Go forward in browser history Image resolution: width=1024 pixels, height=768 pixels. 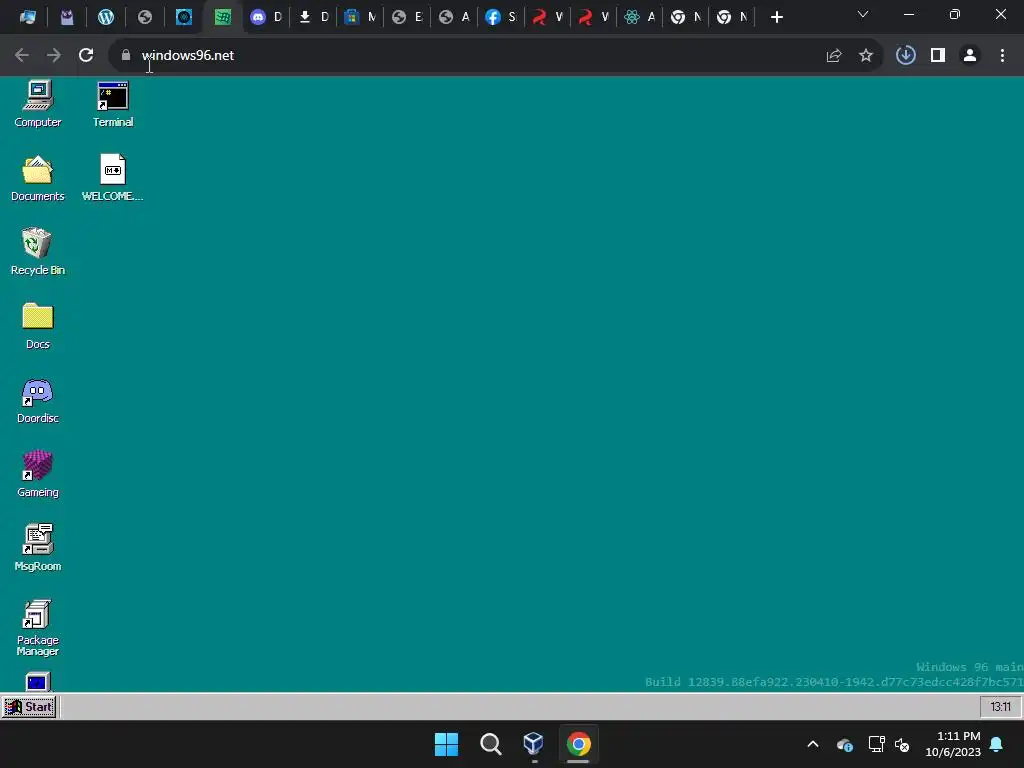click(x=54, y=56)
